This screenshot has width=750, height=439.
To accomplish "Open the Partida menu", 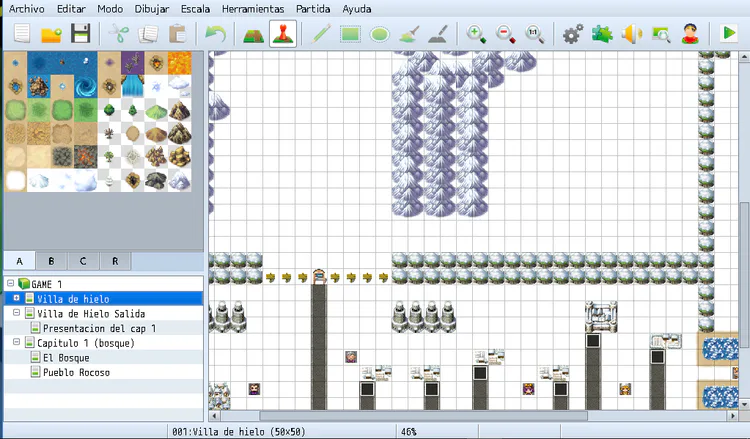I will (313, 9).
